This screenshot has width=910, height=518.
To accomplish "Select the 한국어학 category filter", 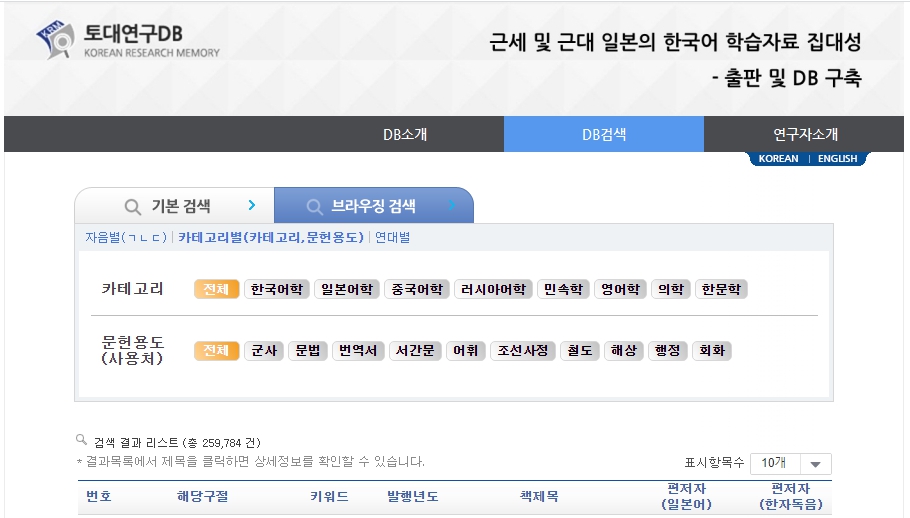I will 276,289.
